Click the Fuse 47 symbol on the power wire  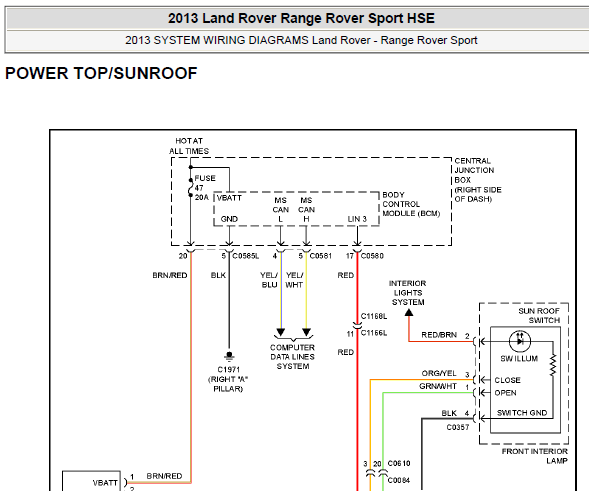190,188
